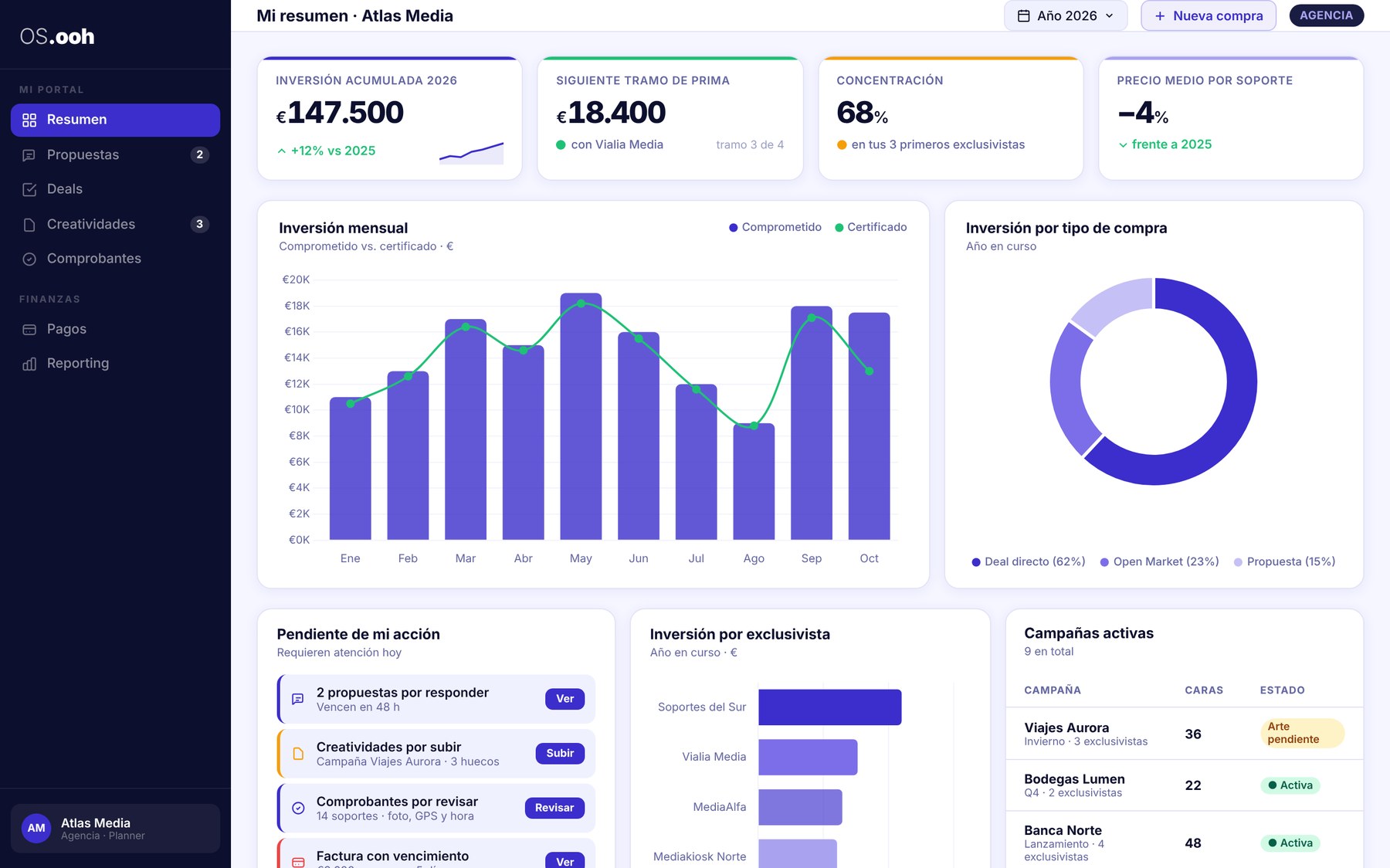This screenshot has width=1390, height=868.
Task: Click the Arte pendiente status badge
Action: (x=1302, y=733)
